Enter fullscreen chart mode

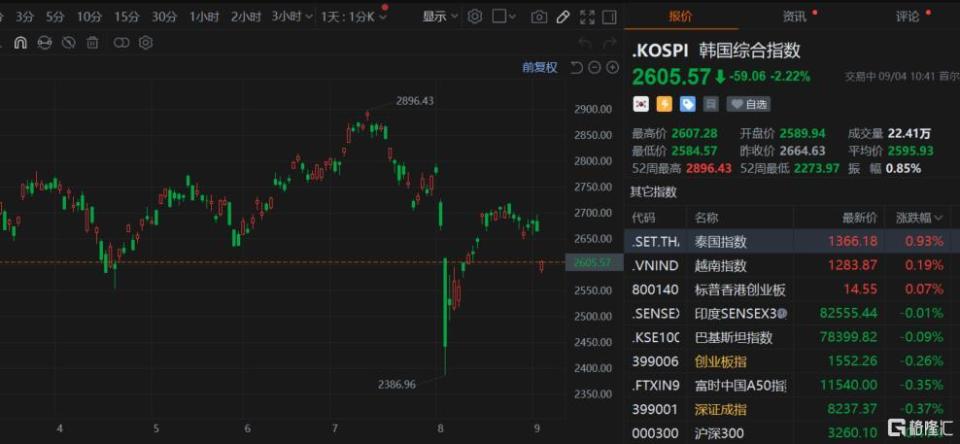(x=587, y=17)
